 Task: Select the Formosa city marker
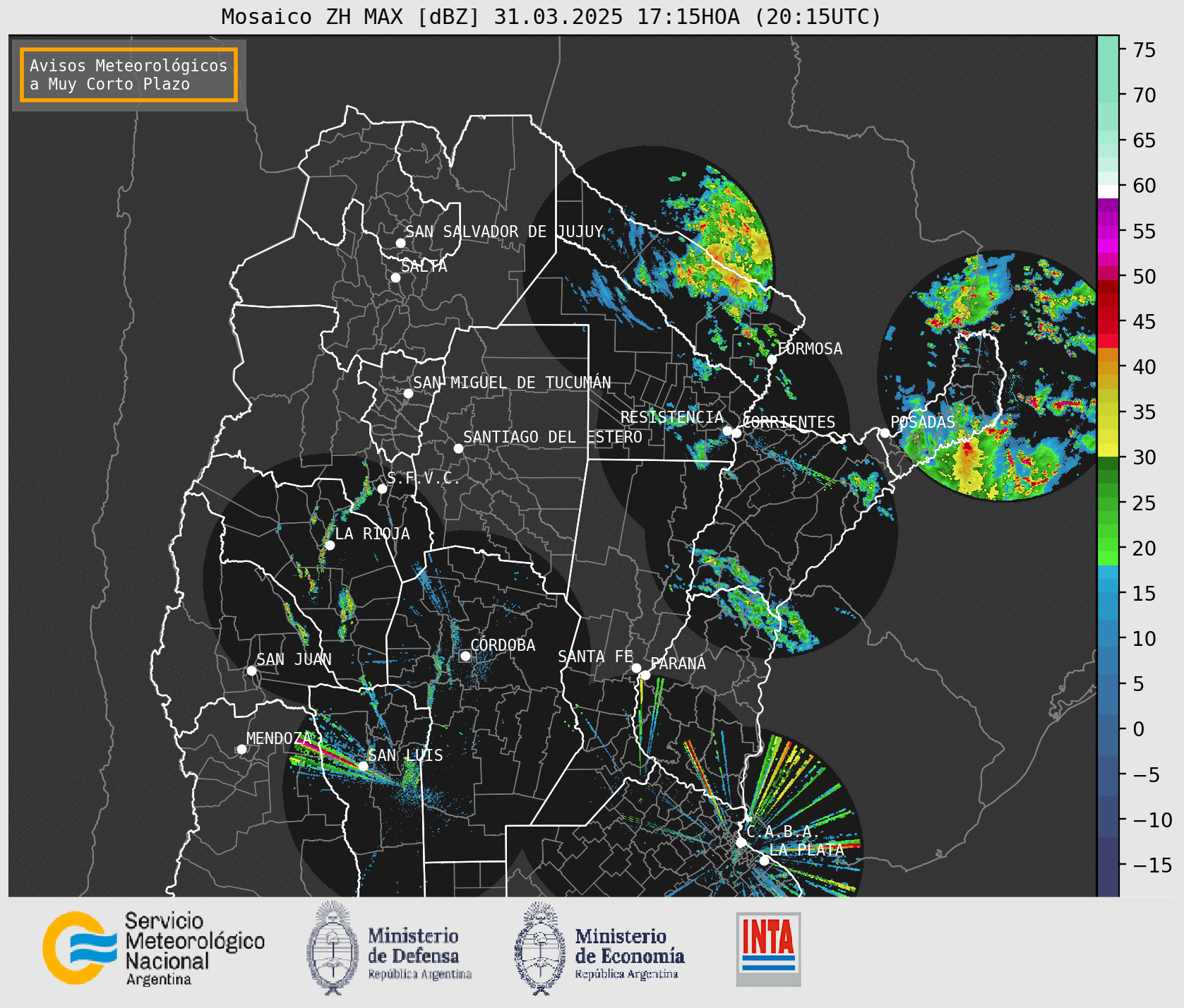click(772, 359)
